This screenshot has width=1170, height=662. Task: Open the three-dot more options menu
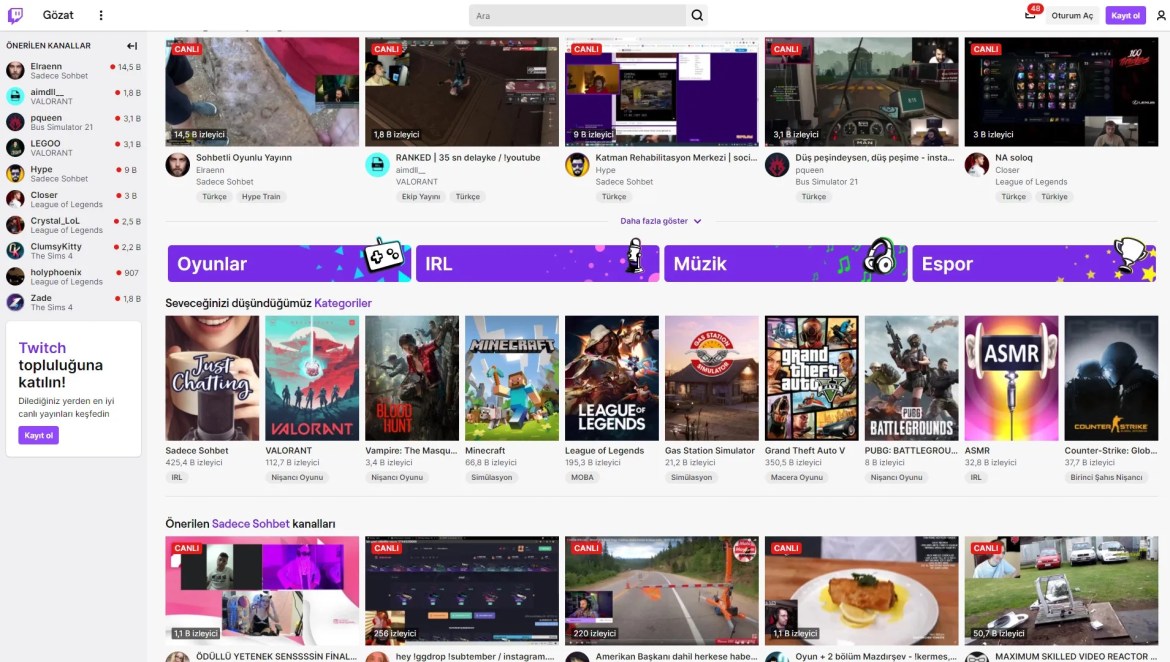click(101, 15)
